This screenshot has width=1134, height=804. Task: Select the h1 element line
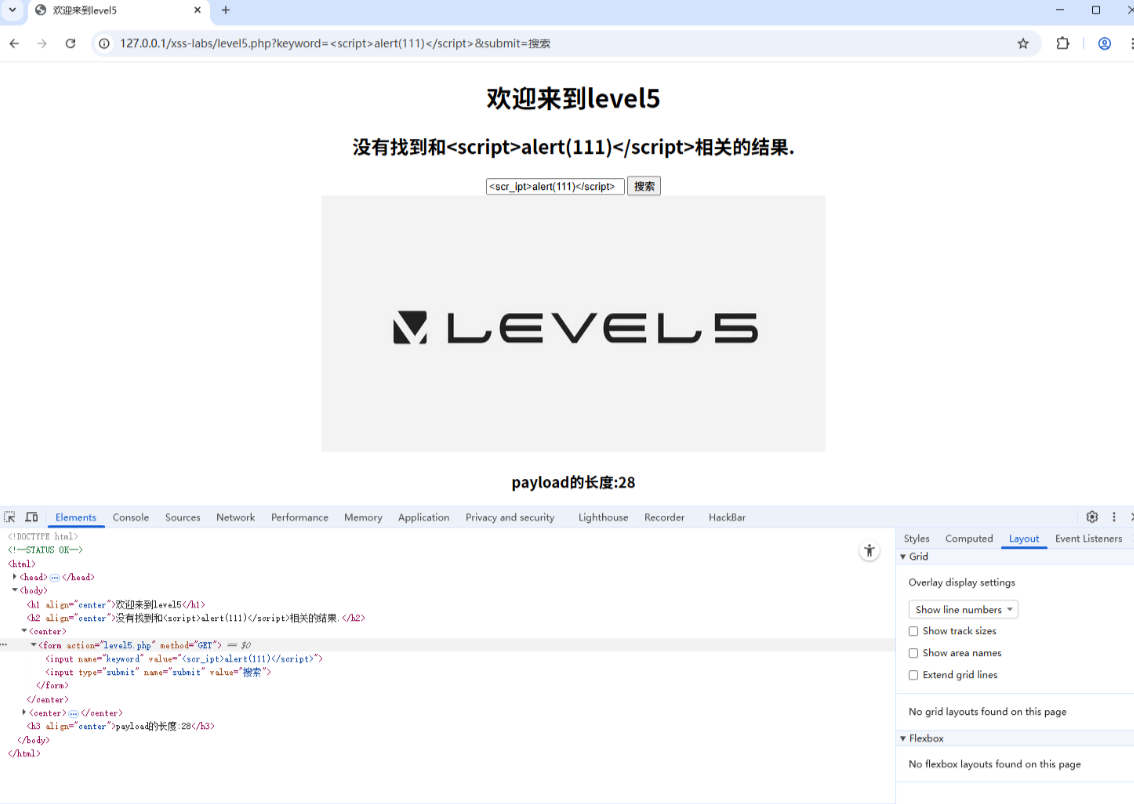point(116,604)
